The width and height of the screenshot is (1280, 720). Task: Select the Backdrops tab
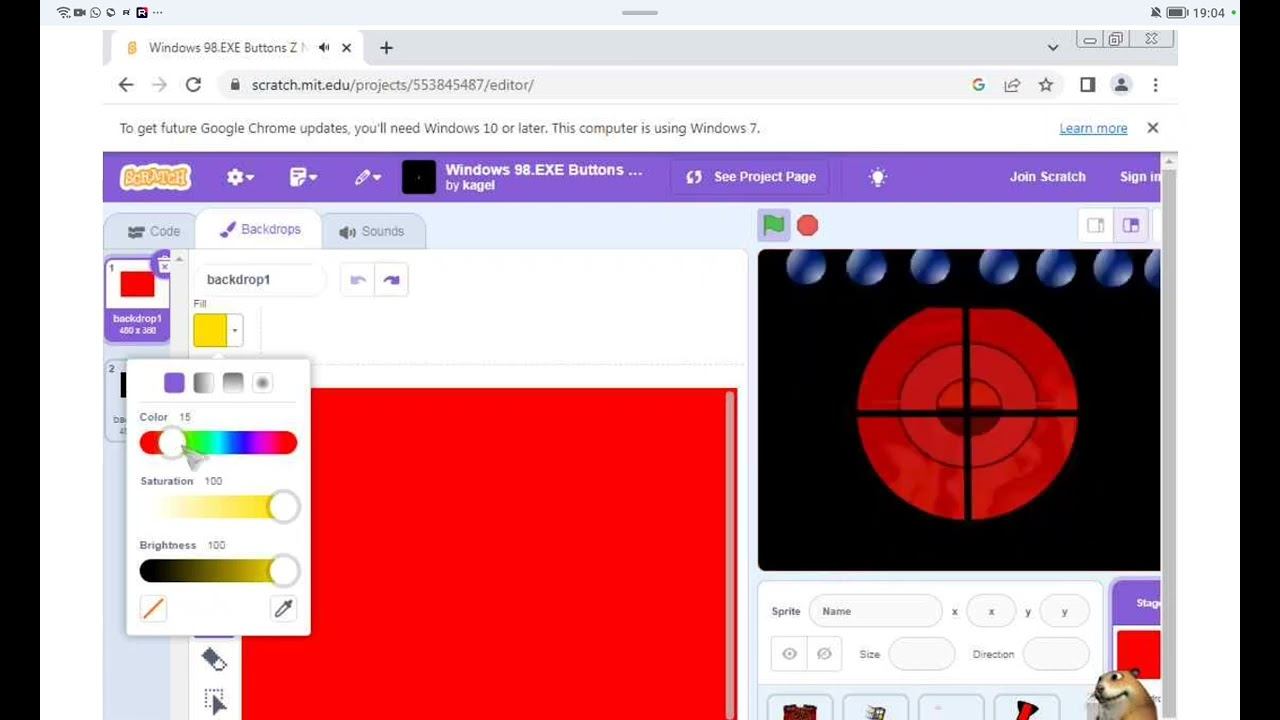tap(259, 229)
